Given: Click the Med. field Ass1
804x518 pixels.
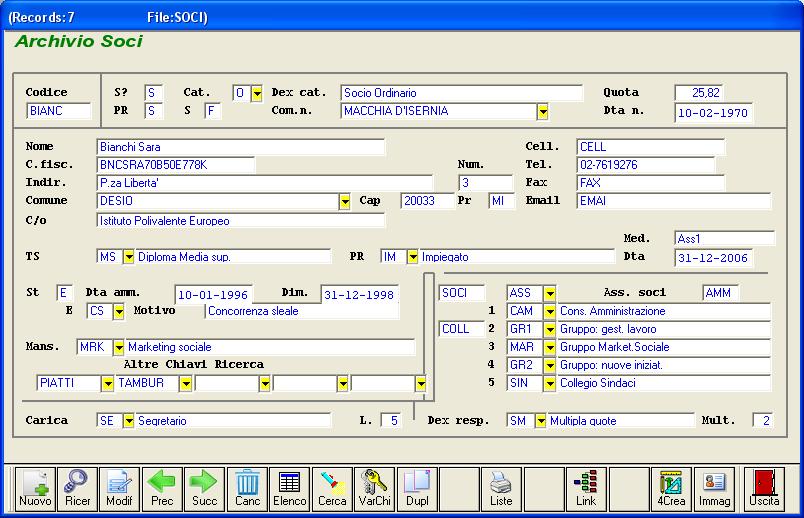Looking at the screenshot, I should (x=725, y=238).
